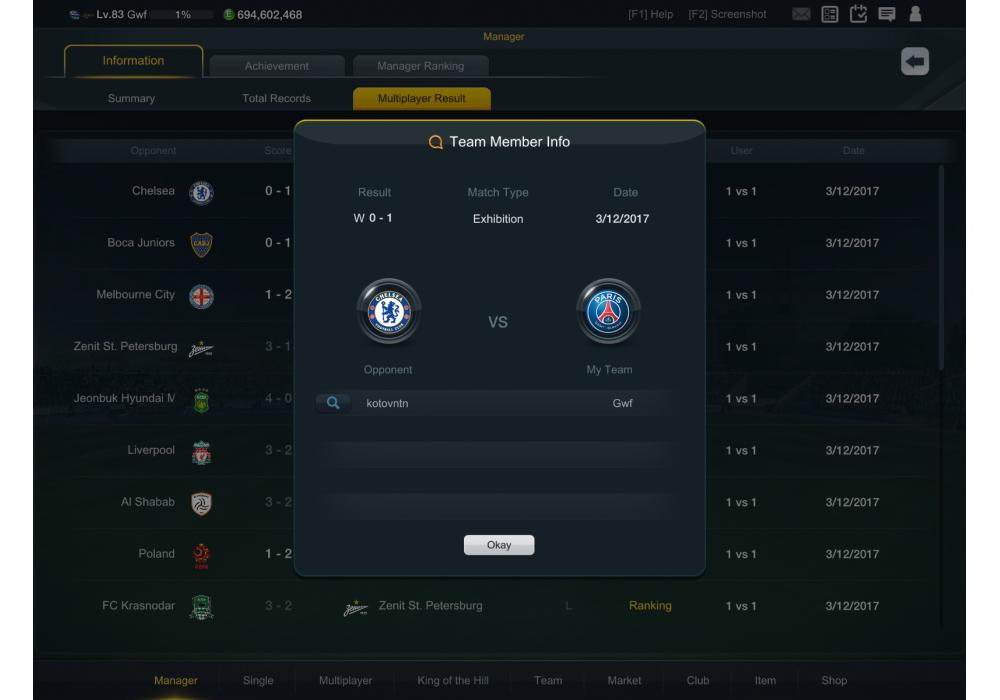
Task: Open the Summary sub-tab
Action: 131,98
